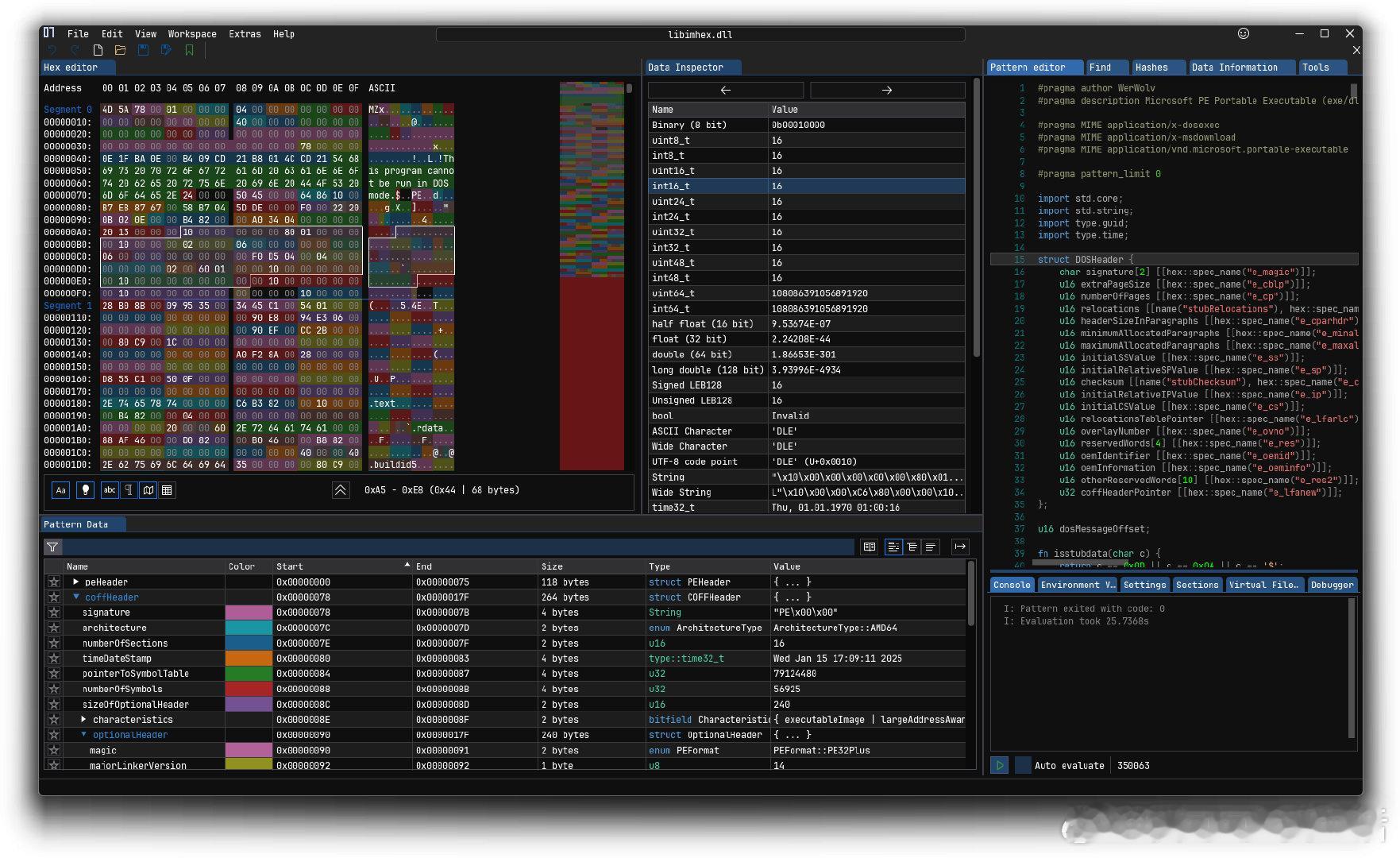Click the filter icon in Pattern Data
This screenshot has width=1400, height=858.
[x=52, y=547]
